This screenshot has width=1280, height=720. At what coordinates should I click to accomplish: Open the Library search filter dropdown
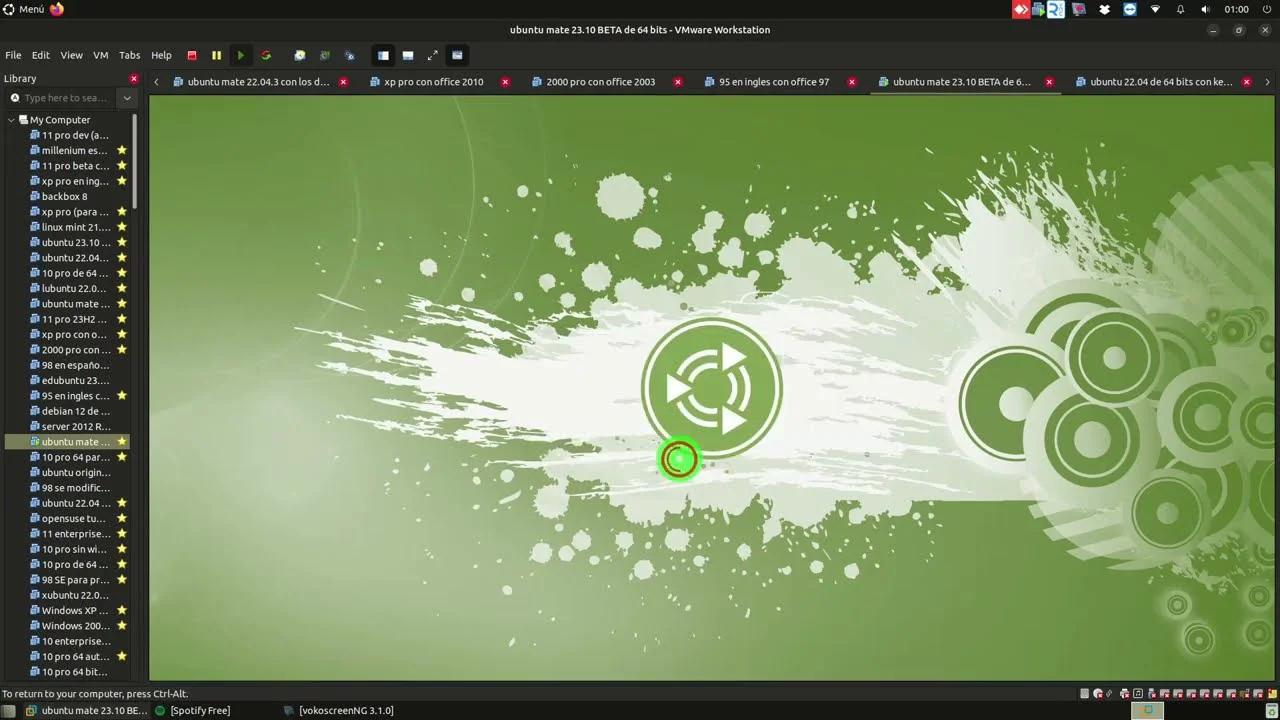127,98
